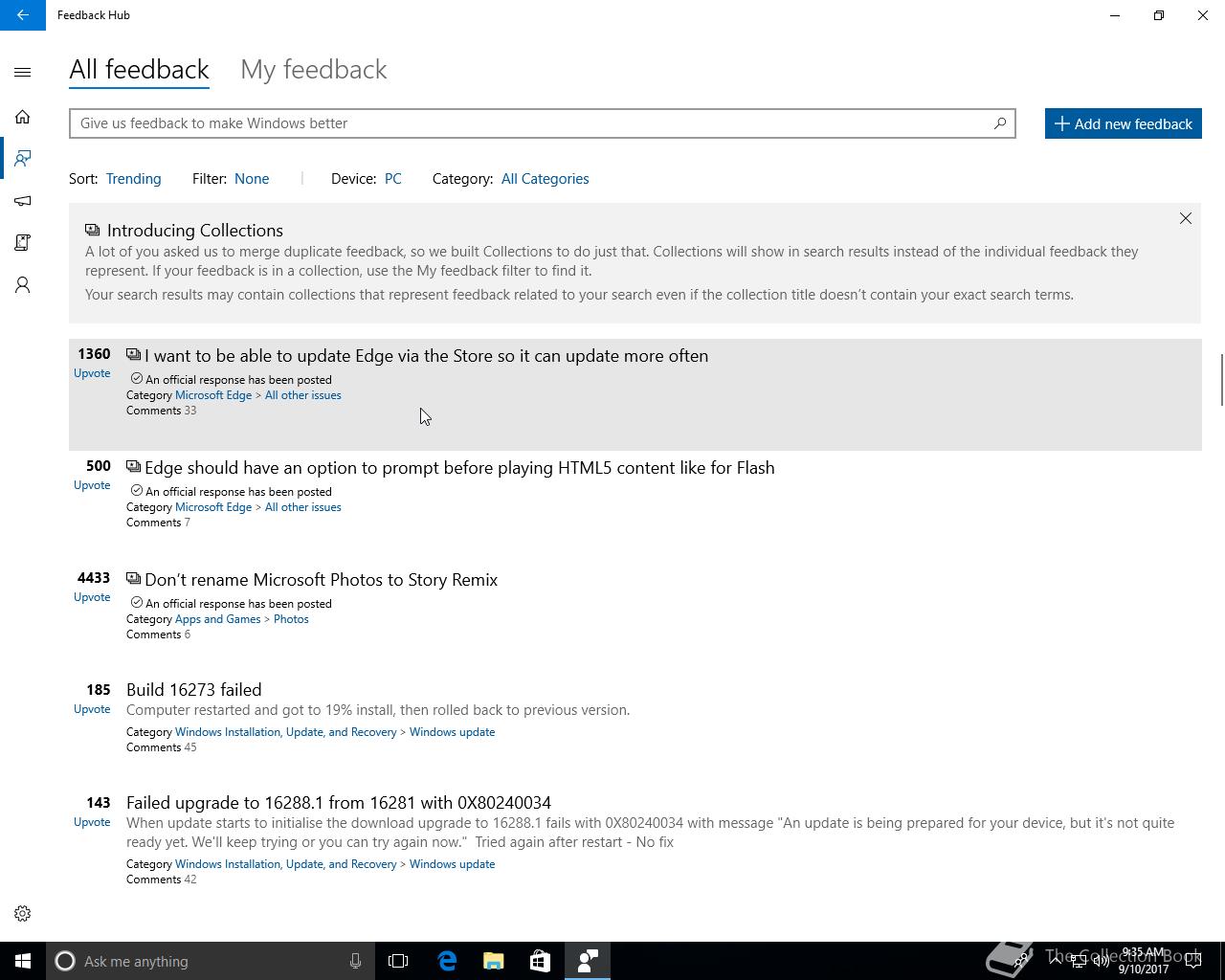The height and width of the screenshot is (980, 1225).
Task: Open the hamburger navigation menu
Action: (23, 72)
